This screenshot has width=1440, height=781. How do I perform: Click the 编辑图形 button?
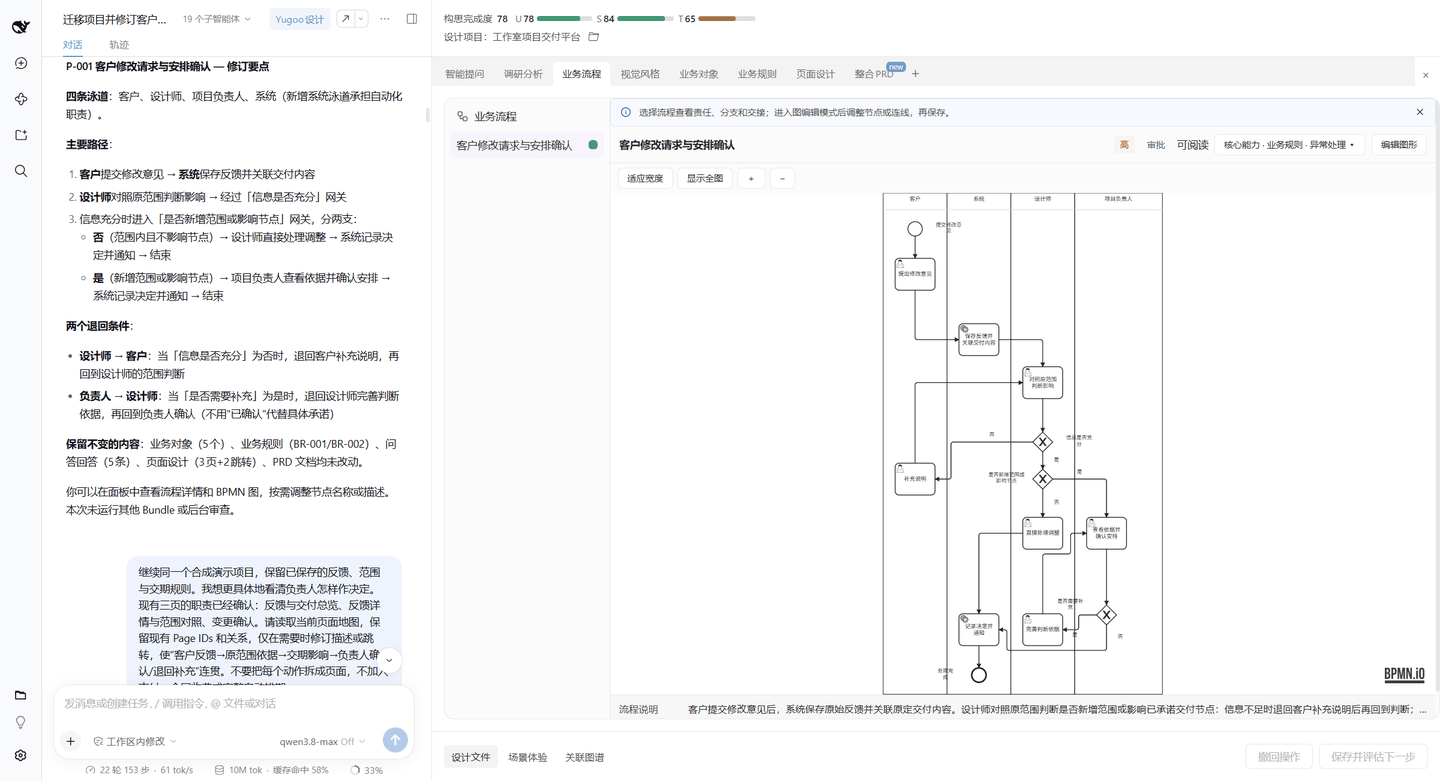coord(1399,145)
